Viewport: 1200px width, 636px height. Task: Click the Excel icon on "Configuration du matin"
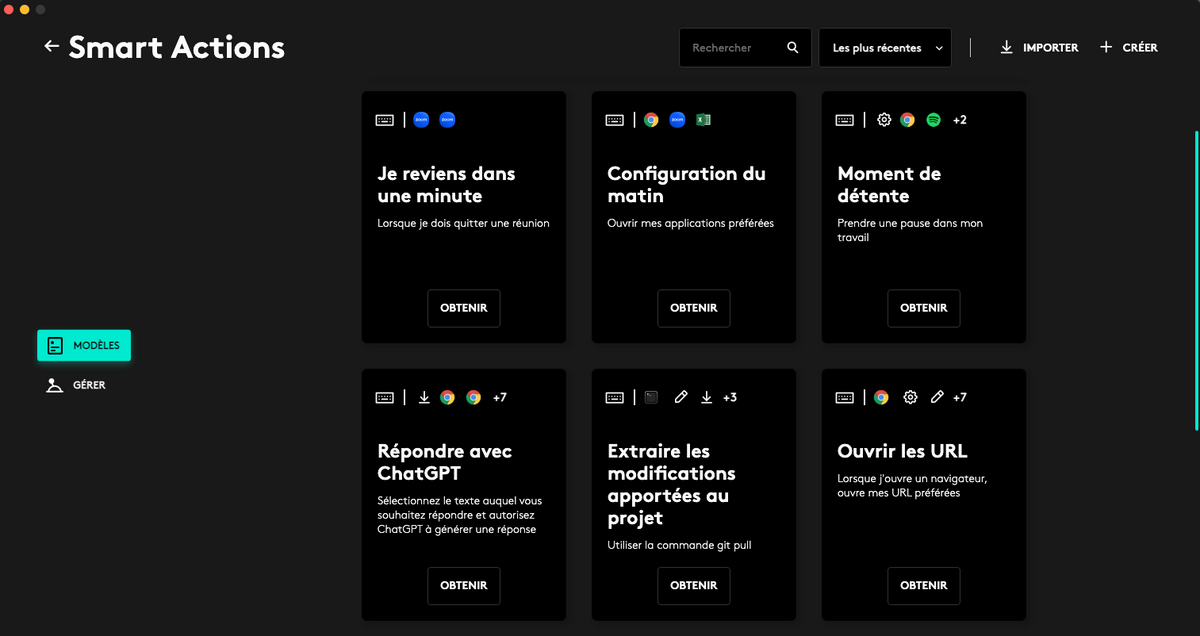(703, 119)
